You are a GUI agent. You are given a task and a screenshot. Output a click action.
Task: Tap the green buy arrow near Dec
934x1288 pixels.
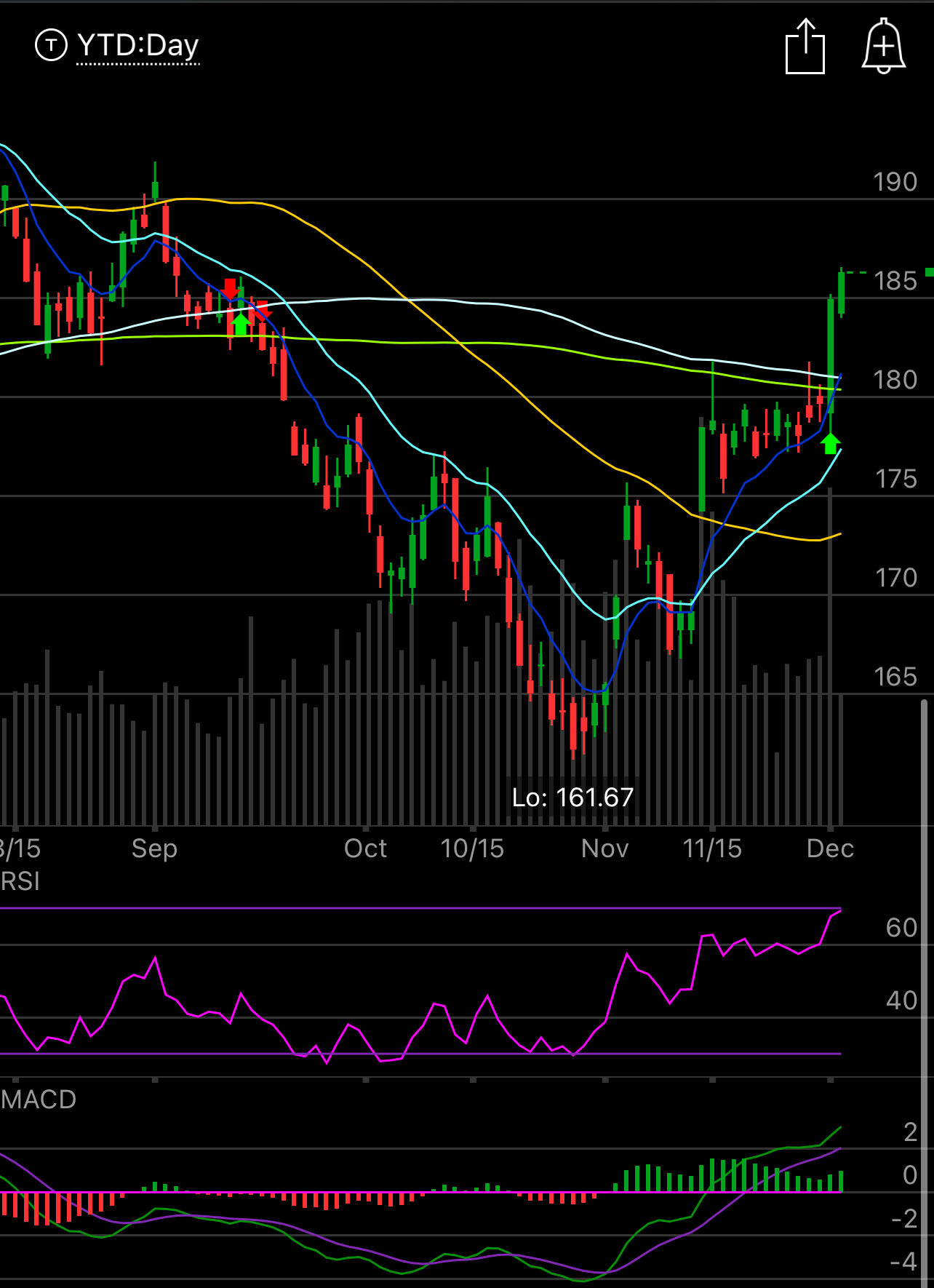tap(831, 442)
